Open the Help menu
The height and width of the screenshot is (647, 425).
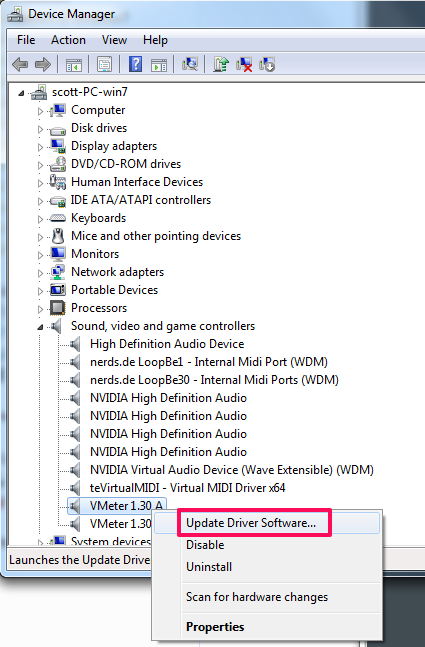click(155, 40)
